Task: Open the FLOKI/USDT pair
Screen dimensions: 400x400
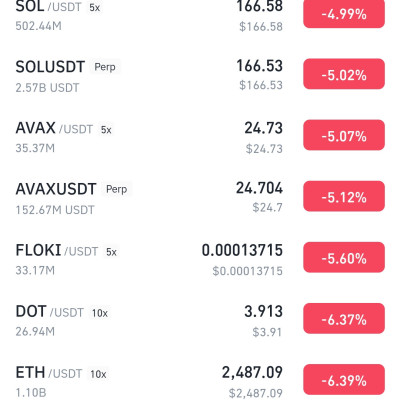Action: point(200,257)
